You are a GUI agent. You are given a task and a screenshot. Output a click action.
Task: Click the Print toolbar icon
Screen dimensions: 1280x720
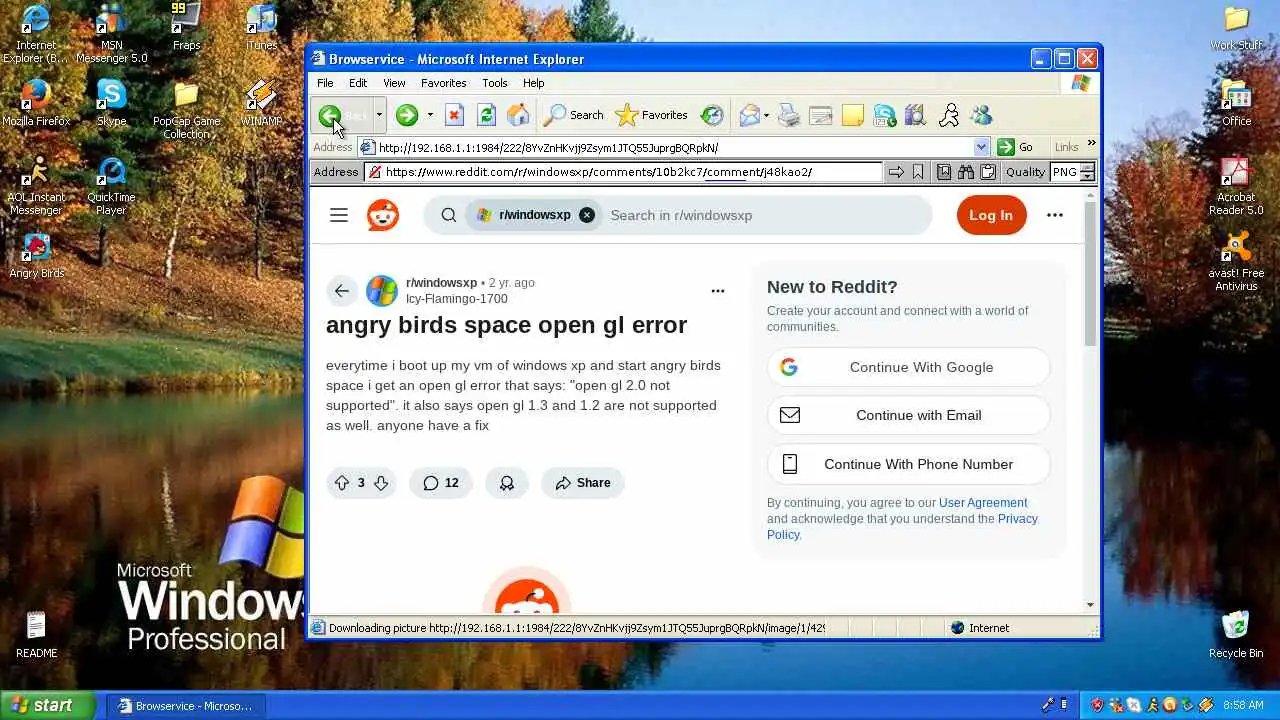click(x=789, y=115)
